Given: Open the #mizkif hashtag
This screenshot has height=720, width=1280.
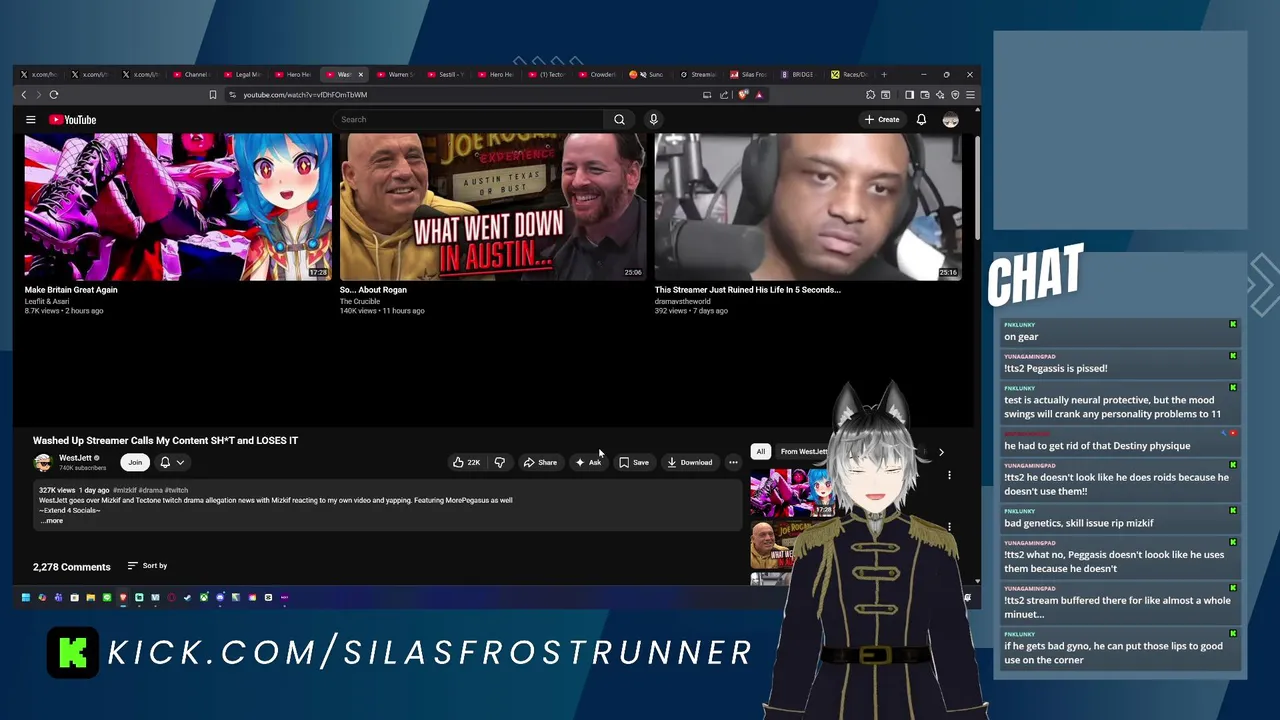Looking at the screenshot, I should pyautogui.click(x=124, y=490).
